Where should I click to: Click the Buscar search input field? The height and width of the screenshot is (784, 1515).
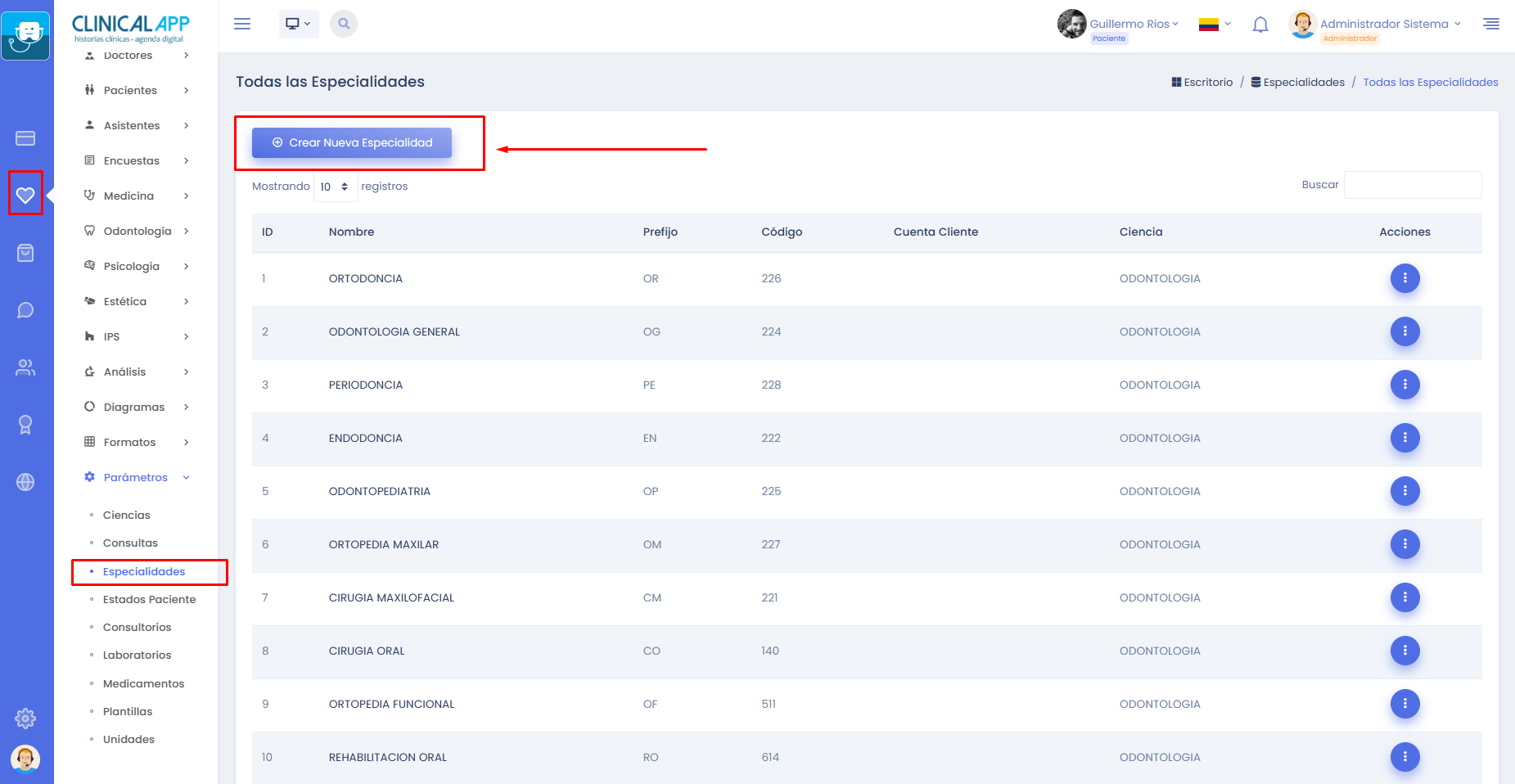[1412, 185]
